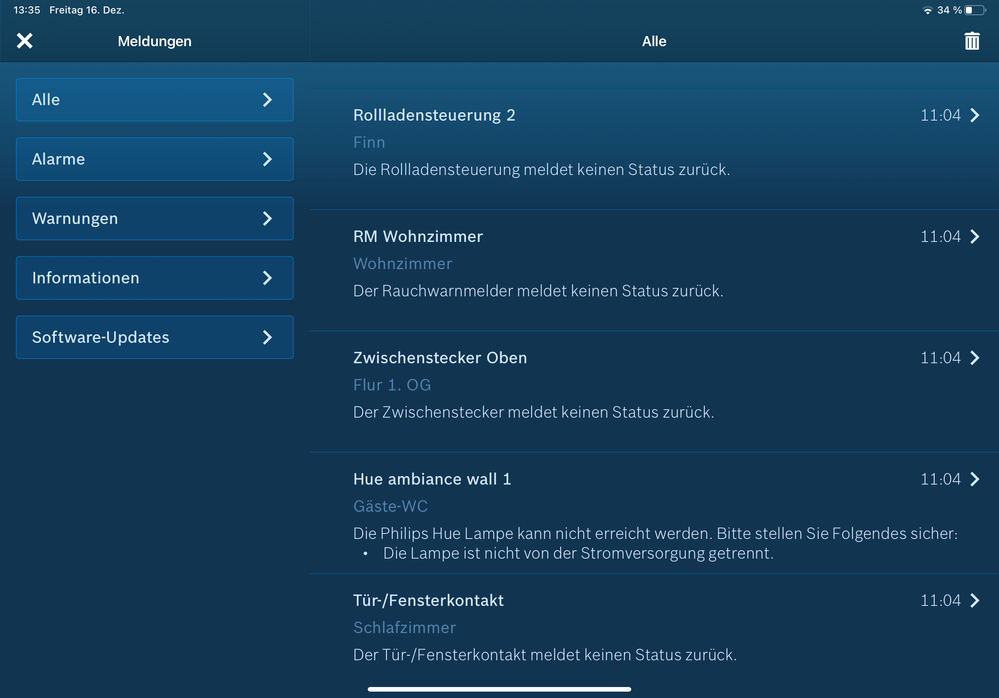Image resolution: width=999 pixels, height=698 pixels.
Task: Open the Rollladensteuerung 2 message title
Action: pyautogui.click(x=434, y=115)
